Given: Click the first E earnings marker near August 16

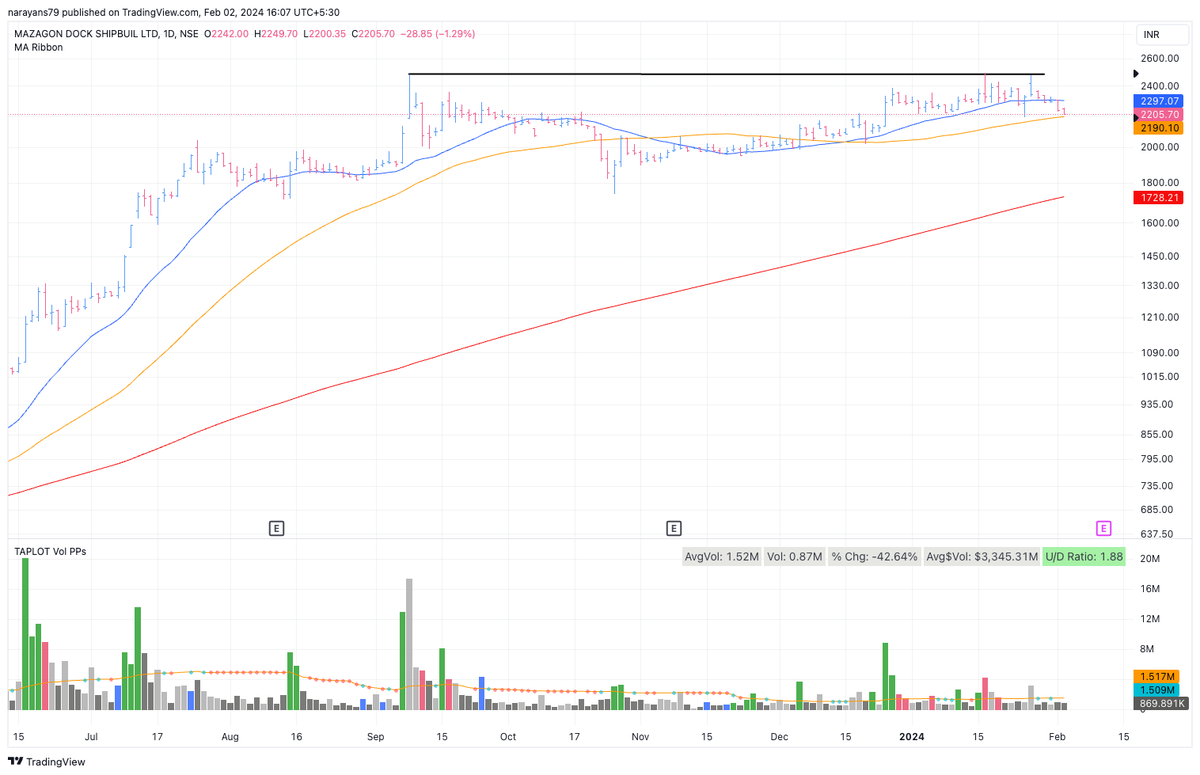Looking at the screenshot, I should pos(277,527).
